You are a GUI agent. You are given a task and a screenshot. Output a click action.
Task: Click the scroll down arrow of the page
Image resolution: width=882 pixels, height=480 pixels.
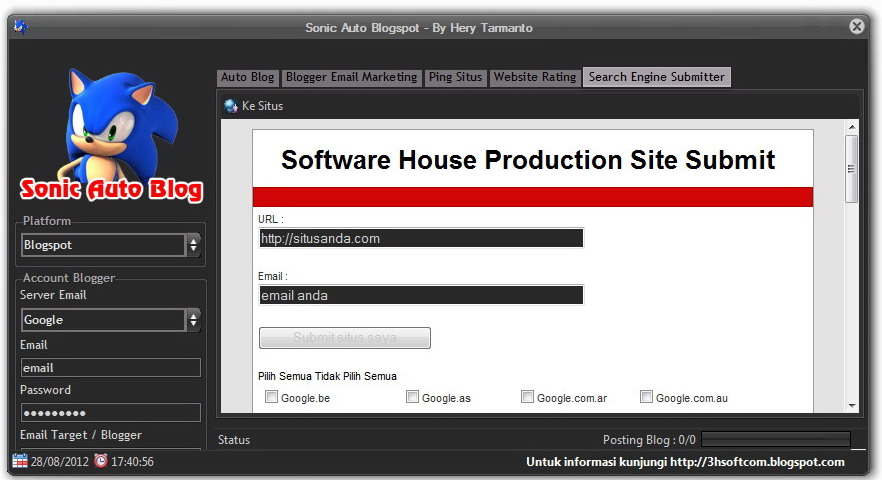point(852,406)
